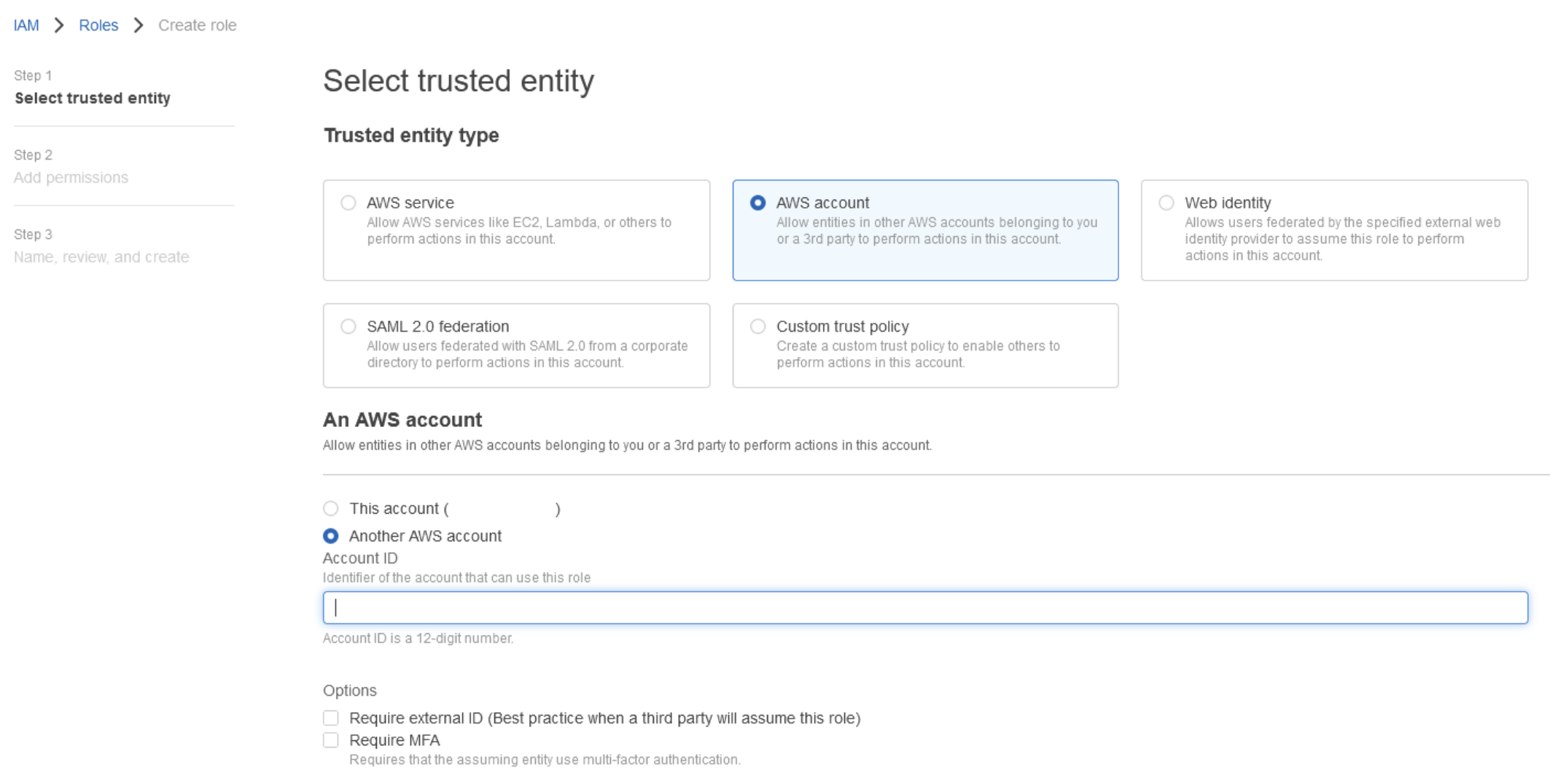Click into the Account ID input field

pyautogui.click(x=924, y=608)
